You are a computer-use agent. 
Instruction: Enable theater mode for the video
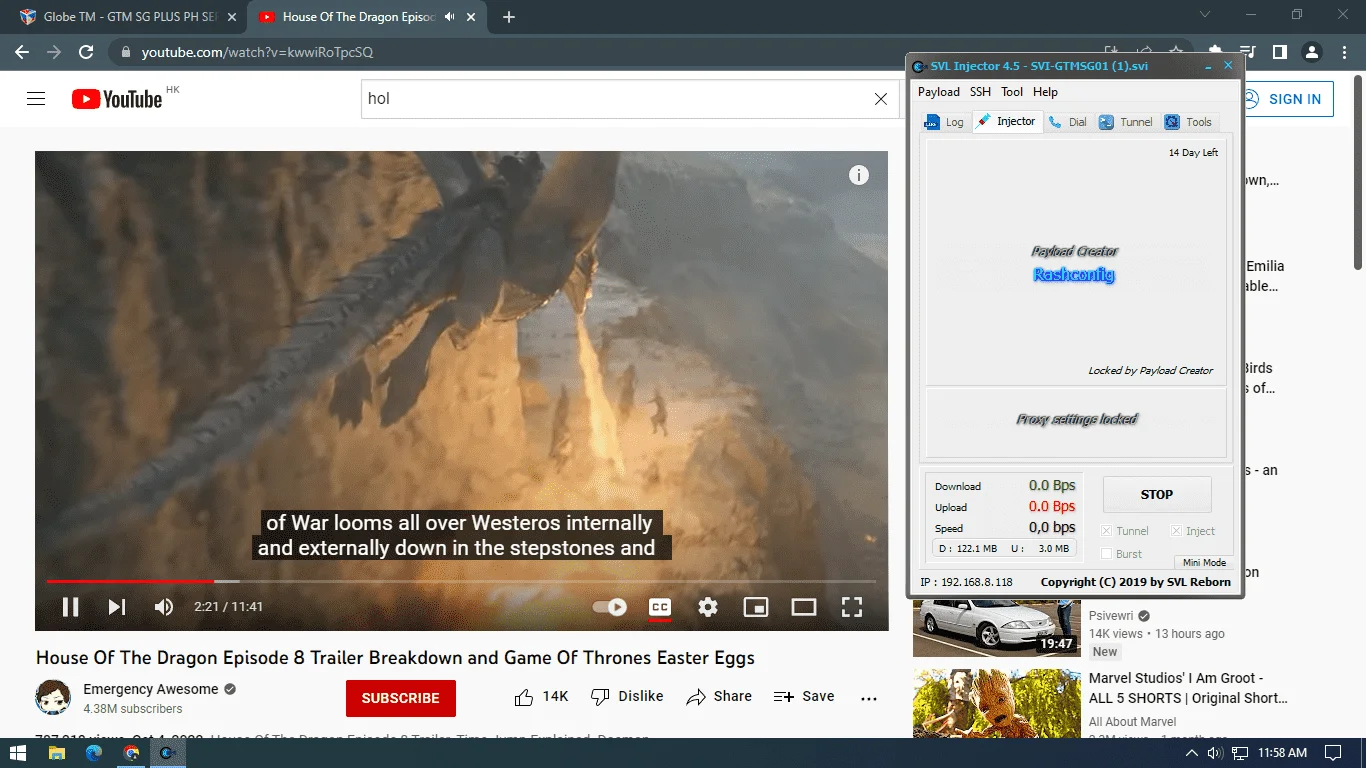pos(804,607)
